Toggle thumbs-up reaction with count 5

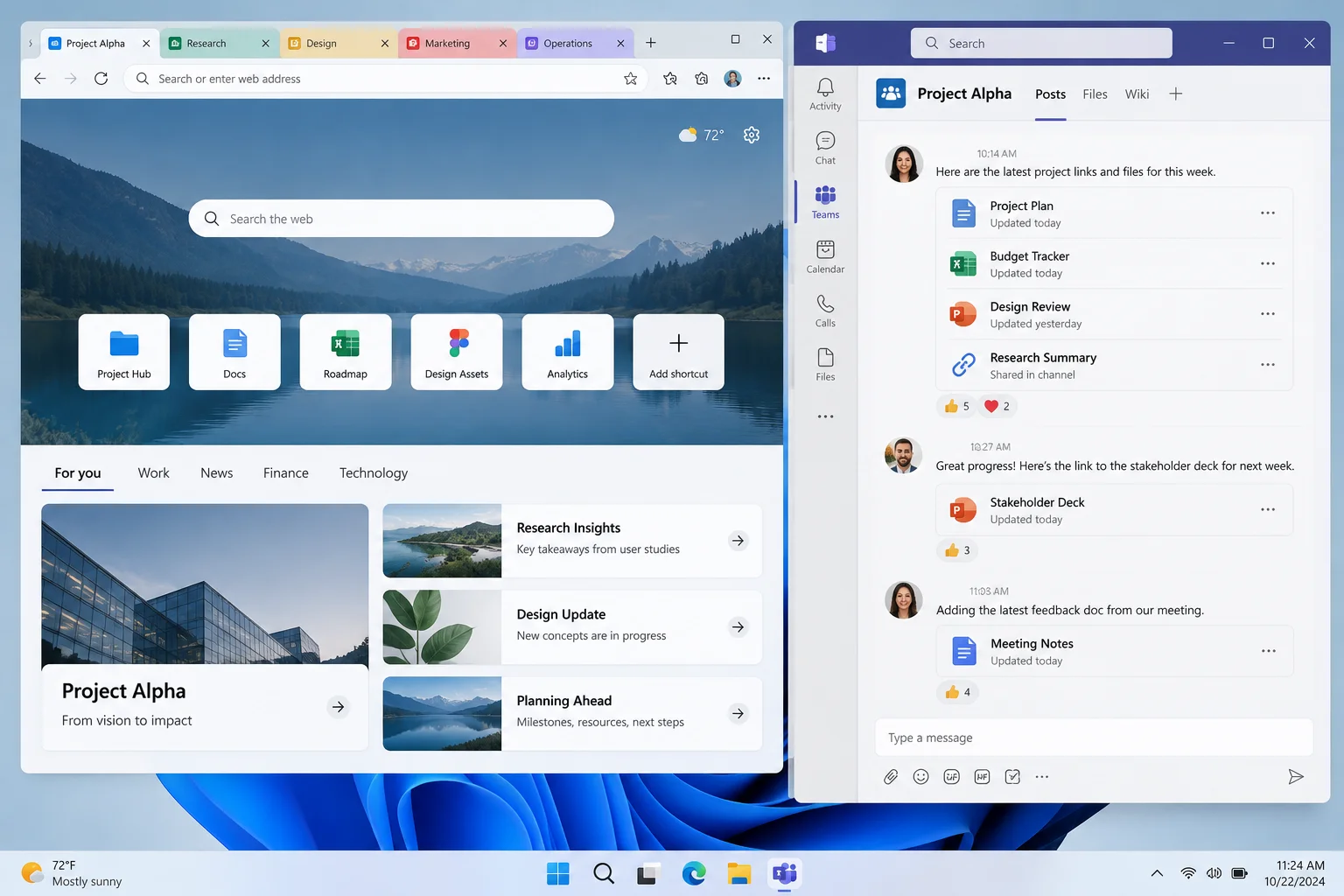956,406
